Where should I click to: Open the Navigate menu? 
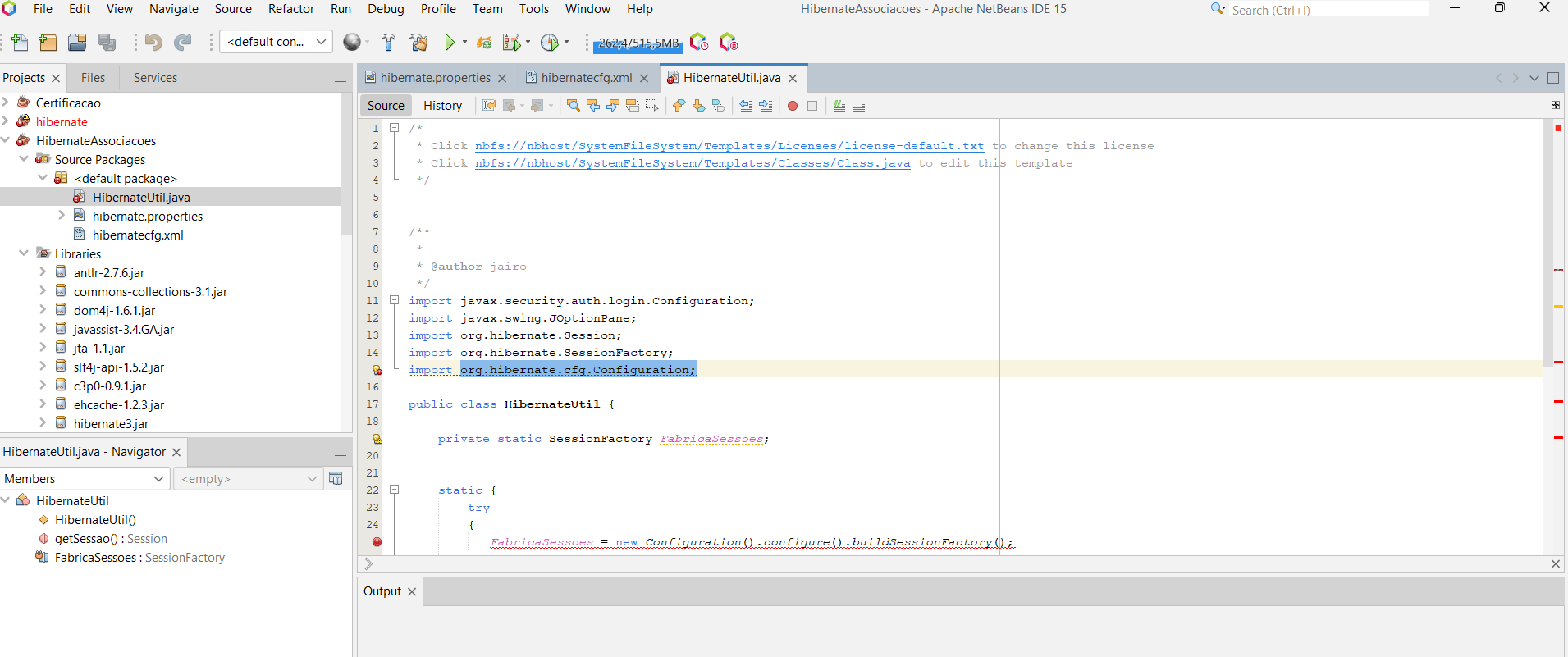tap(174, 9)
